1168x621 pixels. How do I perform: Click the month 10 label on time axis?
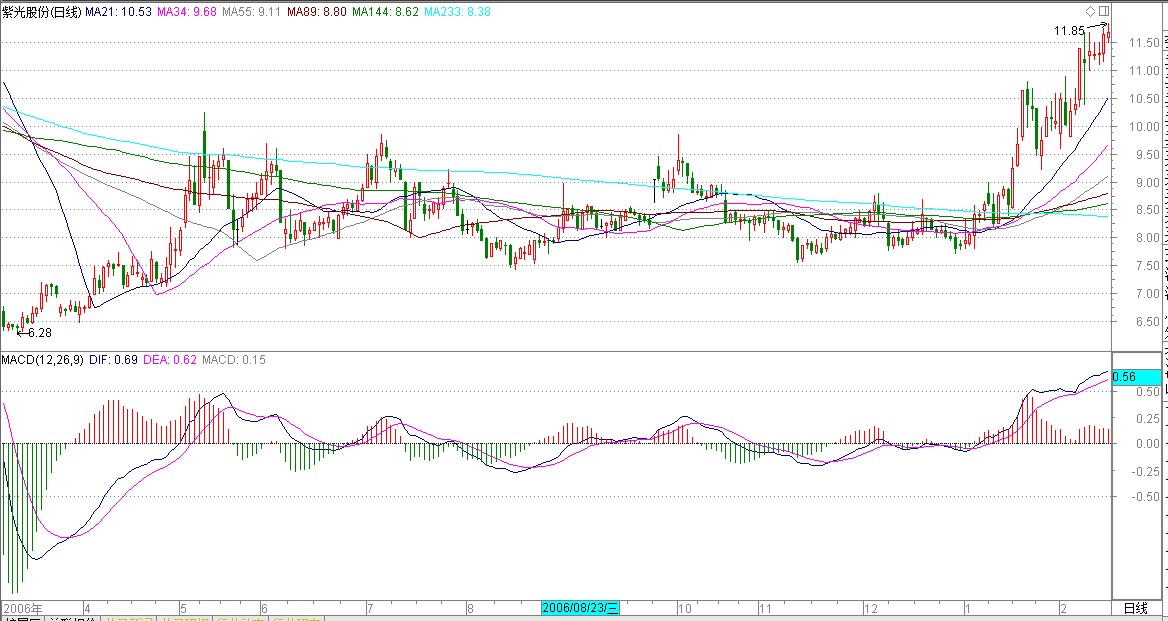click(685, 608)
